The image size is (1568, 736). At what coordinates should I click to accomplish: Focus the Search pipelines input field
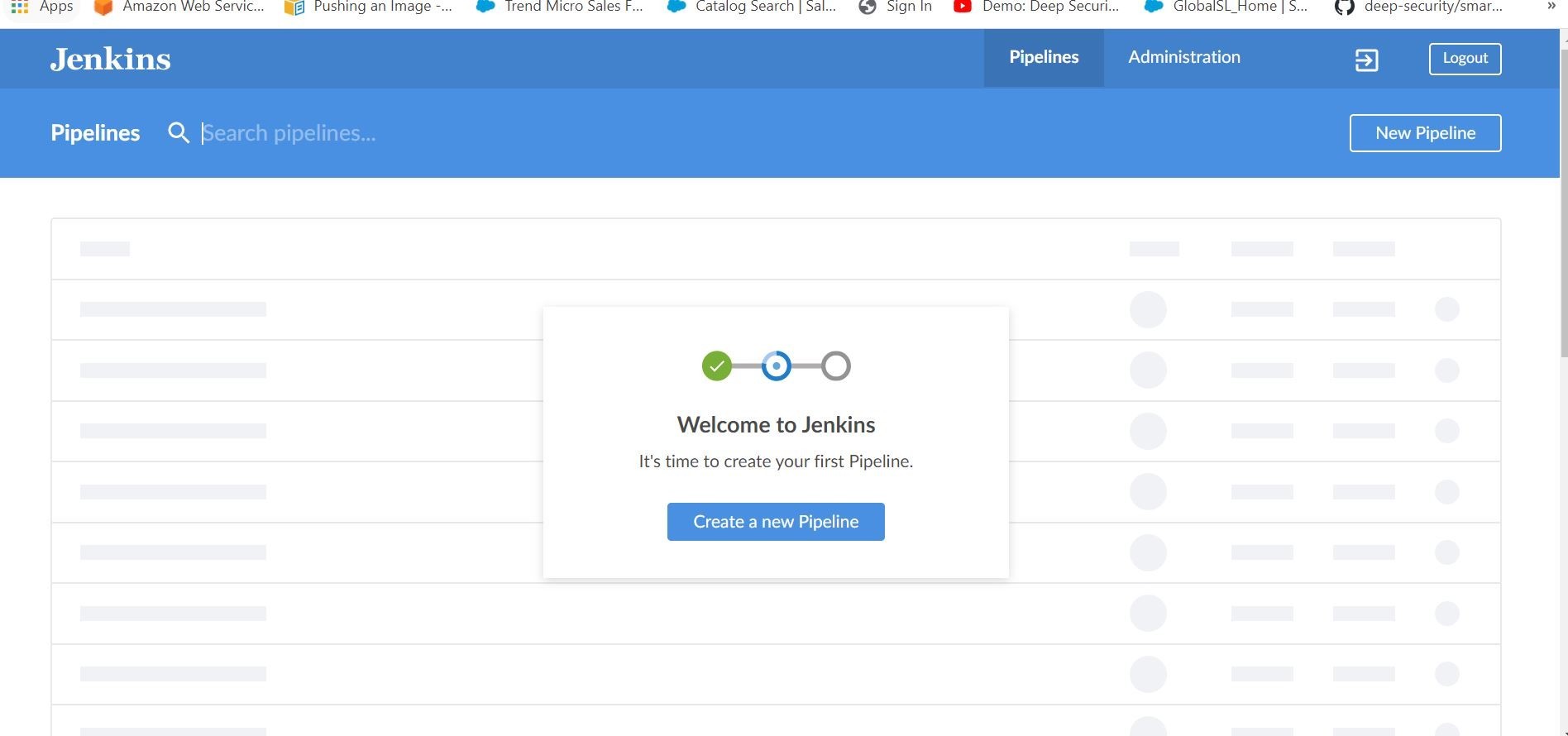click(288, 133)
